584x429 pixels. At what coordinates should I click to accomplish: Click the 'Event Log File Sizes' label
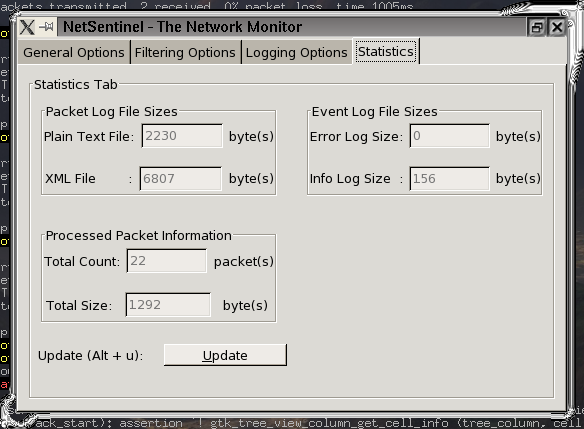pos(375,112)
